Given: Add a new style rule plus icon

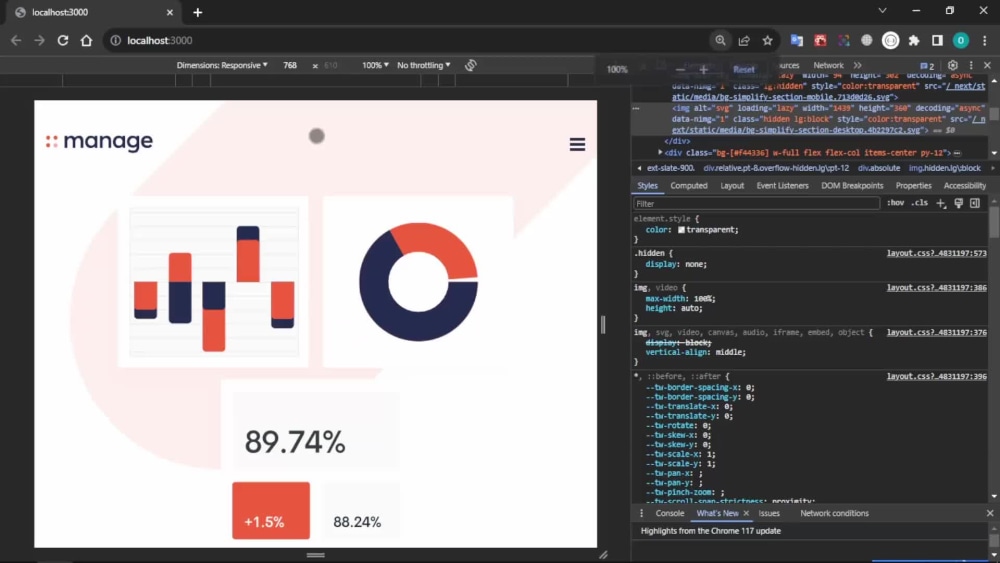Looking at the screenshot, I should pyautogui.click(x=941, y=203).
